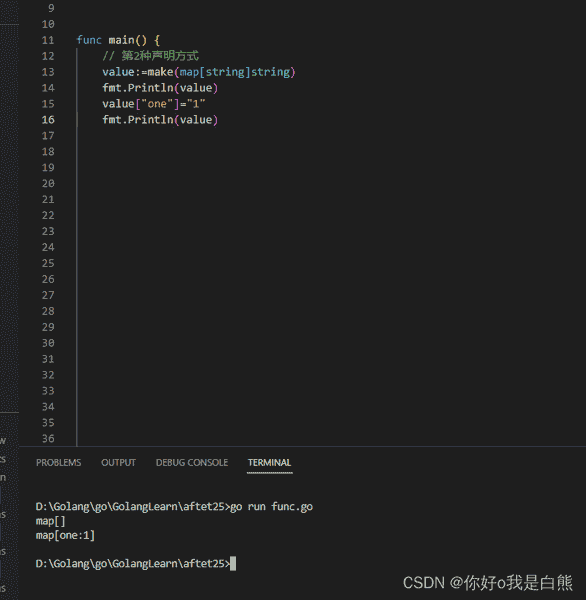The image size is (586, 600).
Task: Click the map[] terminal output line
Action: pyautogui.click(x=51, y=521)
